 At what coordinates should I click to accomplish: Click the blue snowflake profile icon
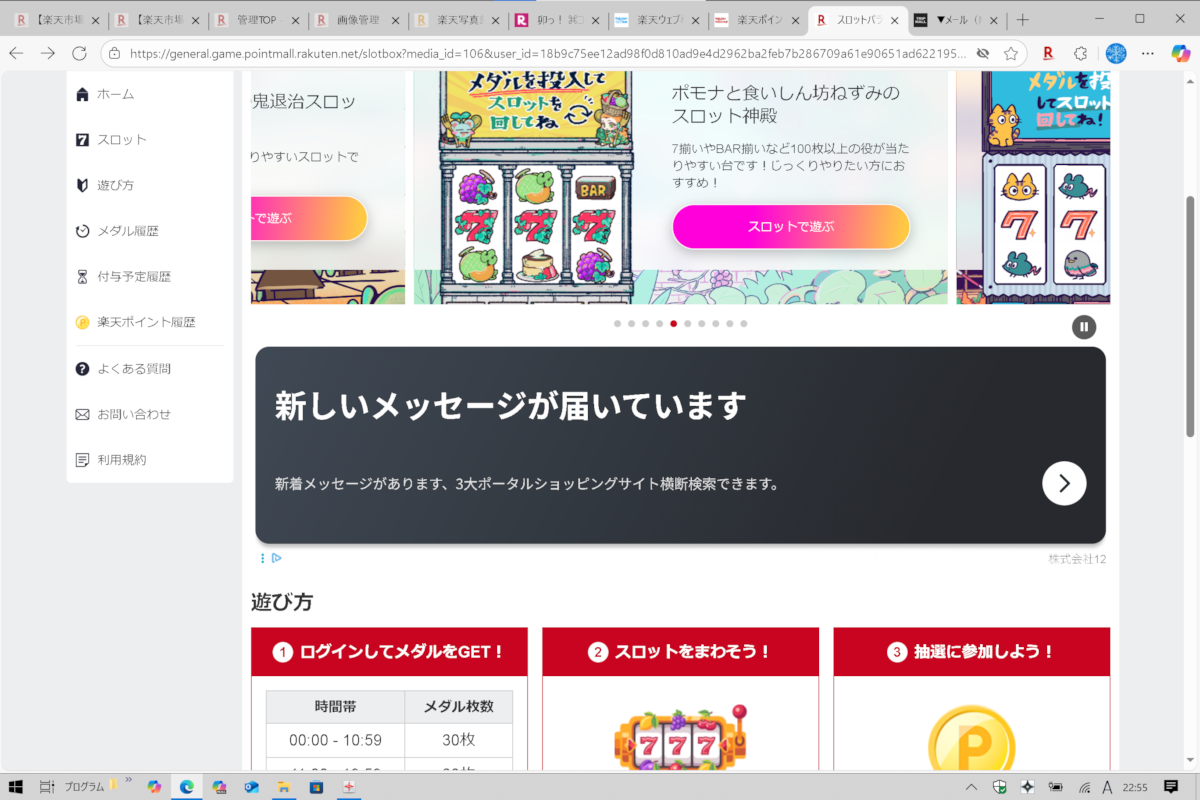[x=1115, y=53]
